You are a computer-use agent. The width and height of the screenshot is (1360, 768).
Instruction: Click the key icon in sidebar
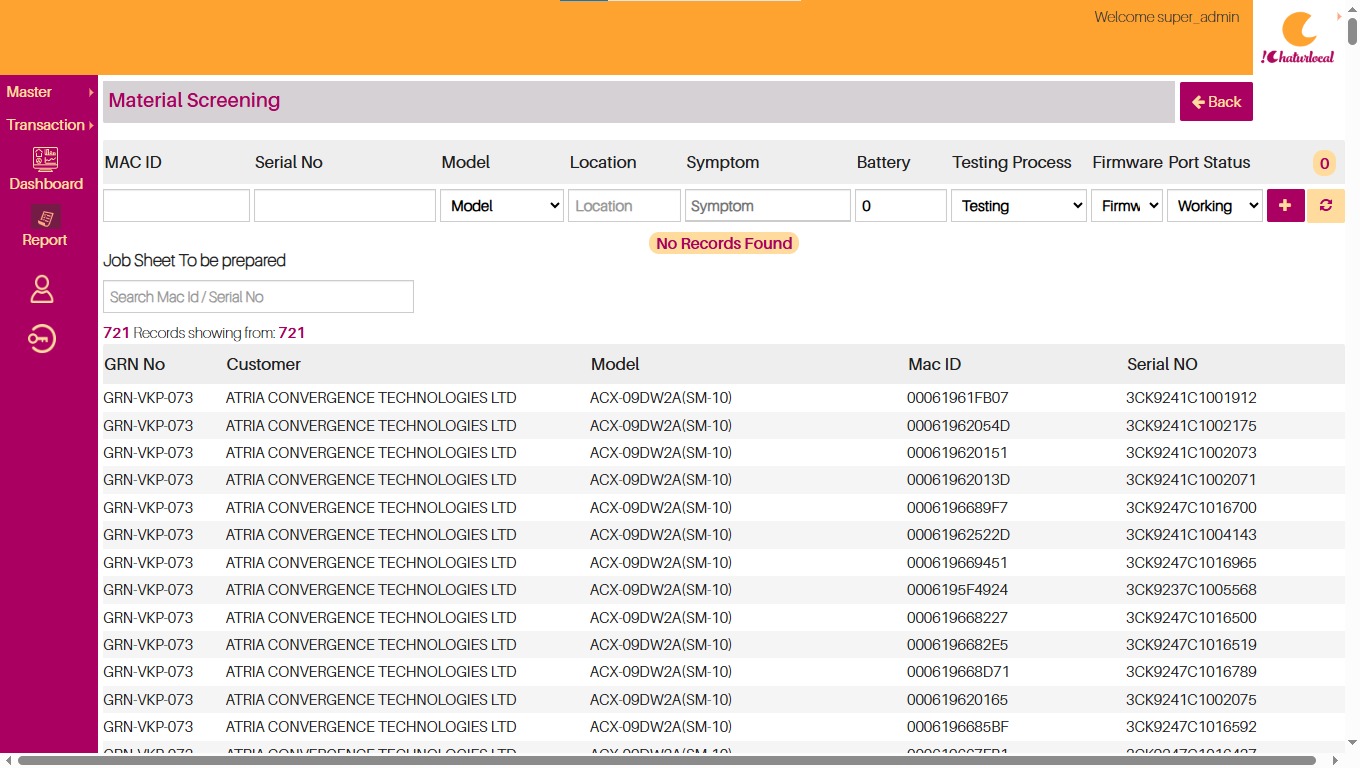[x=42, y=340]
